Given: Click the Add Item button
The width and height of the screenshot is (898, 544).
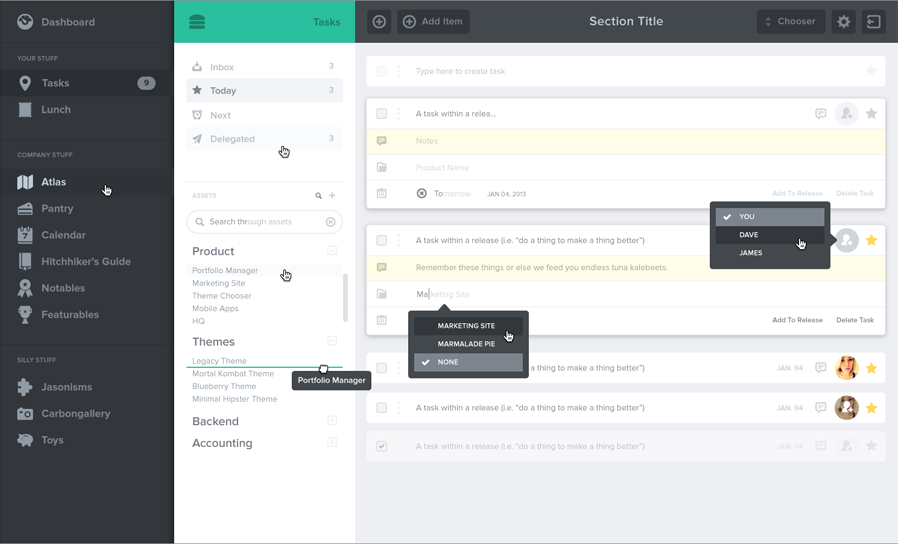Looking at the screenshot, I should (x=433, y=22).
